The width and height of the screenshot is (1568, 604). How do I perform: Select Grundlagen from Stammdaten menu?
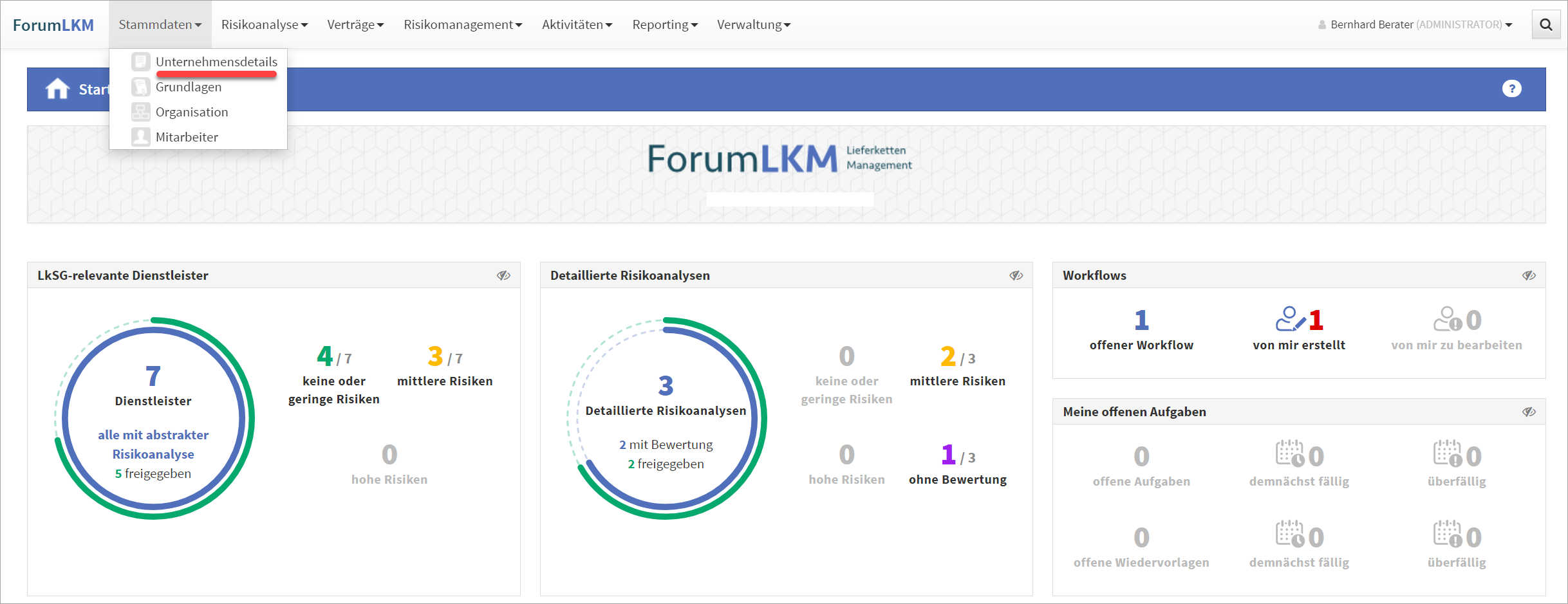point(188,87)
